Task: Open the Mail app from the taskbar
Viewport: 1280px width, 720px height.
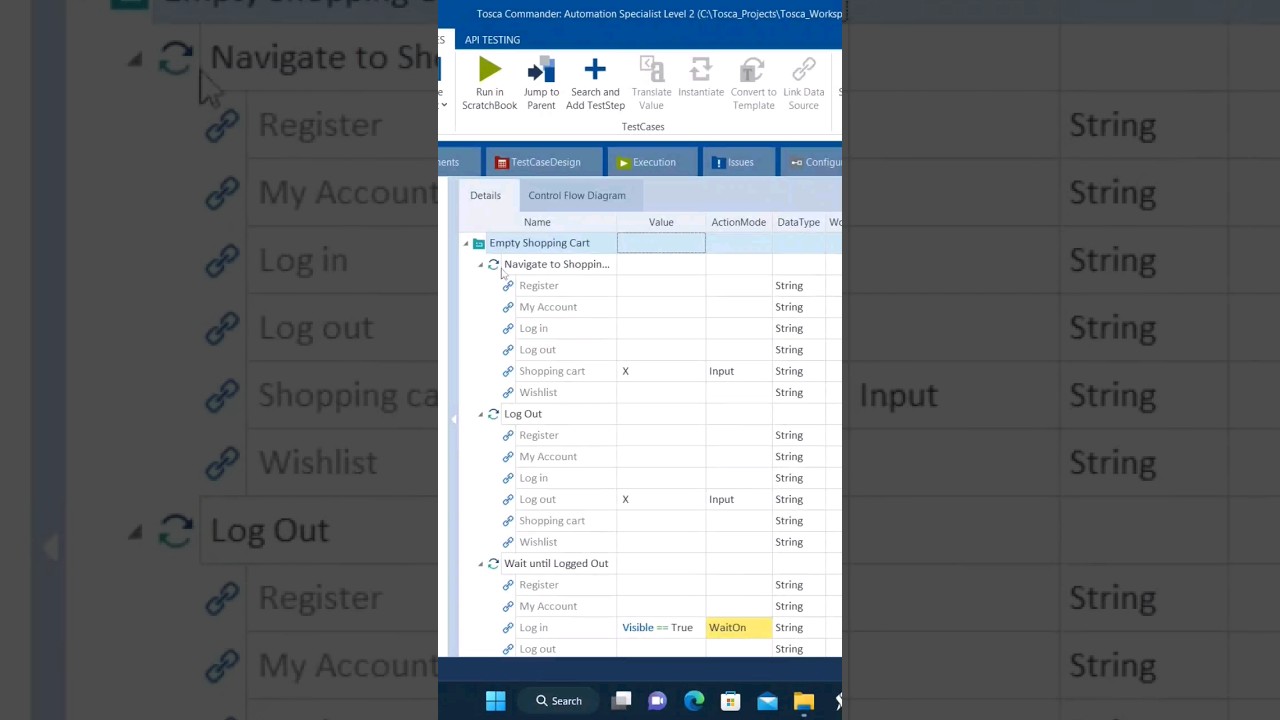Action: pyautogui.click(x=767, y=701)
